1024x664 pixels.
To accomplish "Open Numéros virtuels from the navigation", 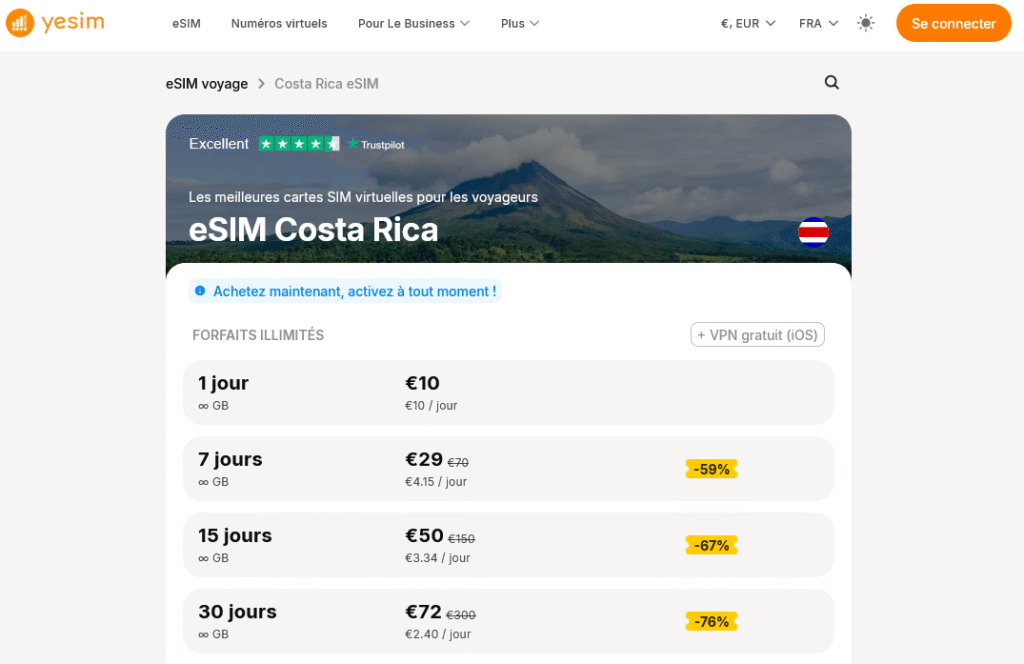I will pyautogui.click(x=278, y=23).
